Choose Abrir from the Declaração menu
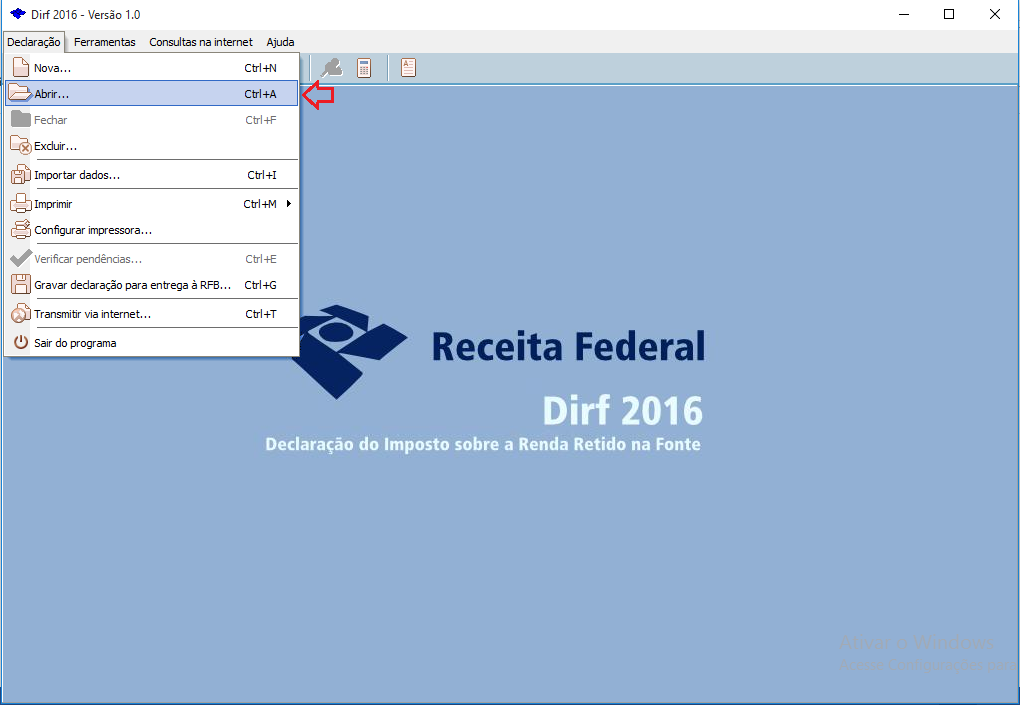This screenshot has height=705, width=1020. (151, 94)
